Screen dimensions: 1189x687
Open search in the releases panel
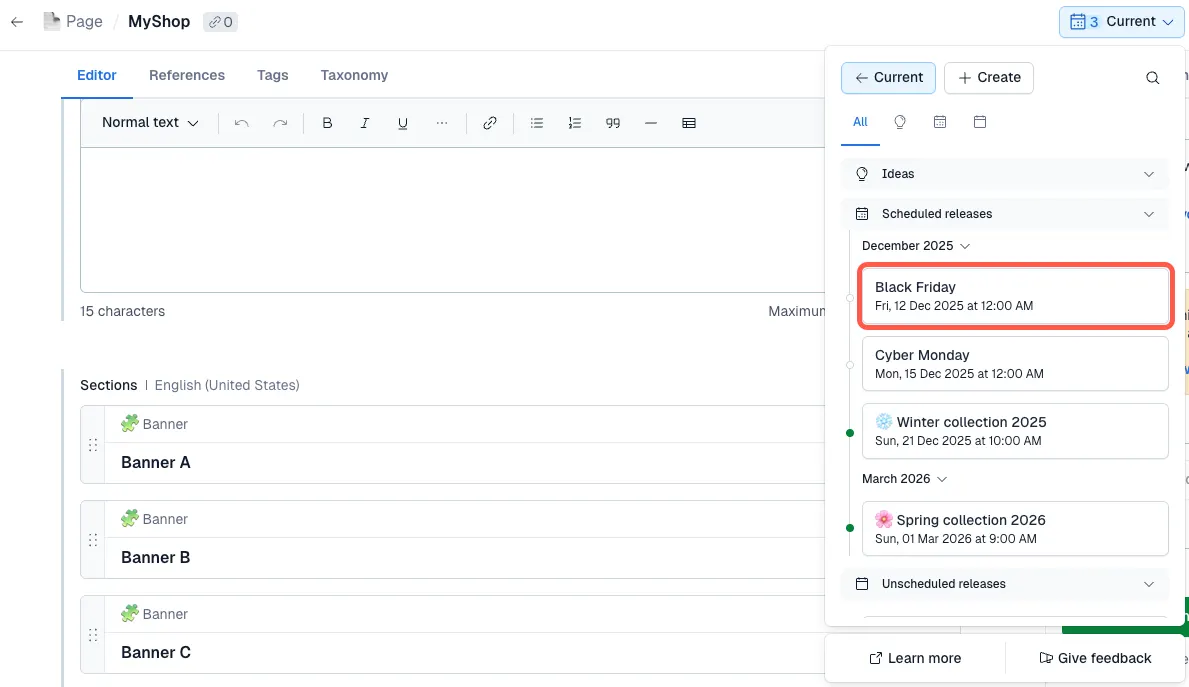[x=1152, y=77]
